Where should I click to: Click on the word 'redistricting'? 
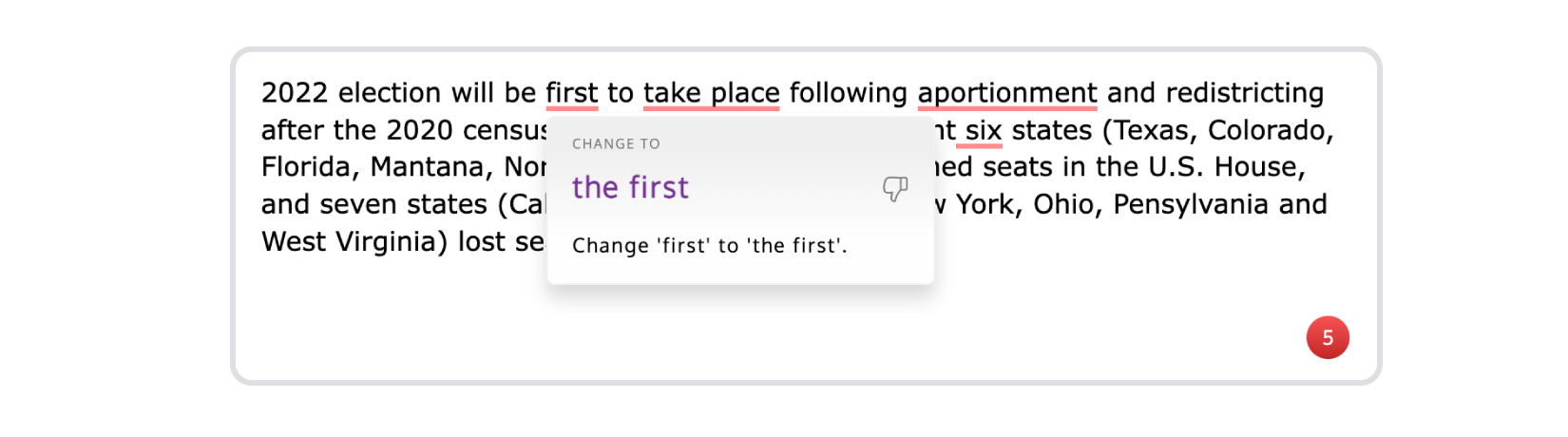[1245, 93]
